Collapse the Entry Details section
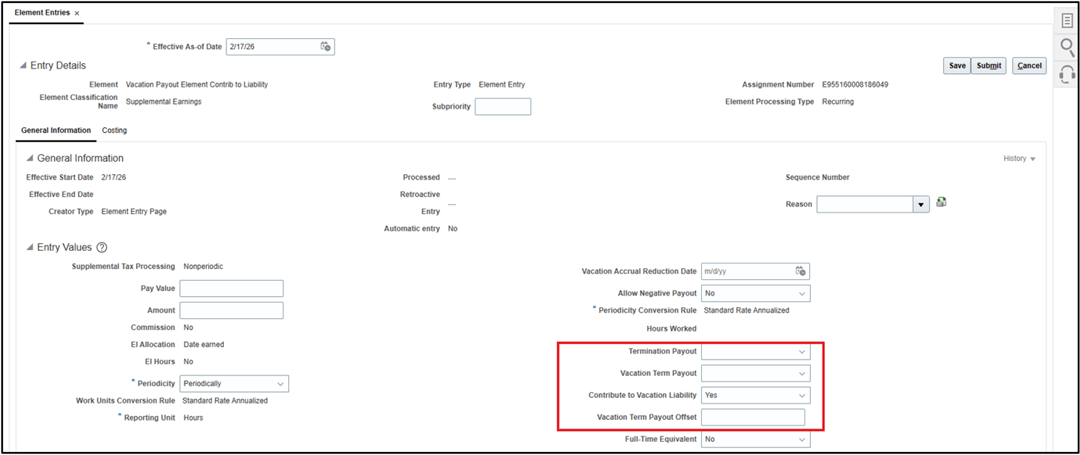 point(25,66)
